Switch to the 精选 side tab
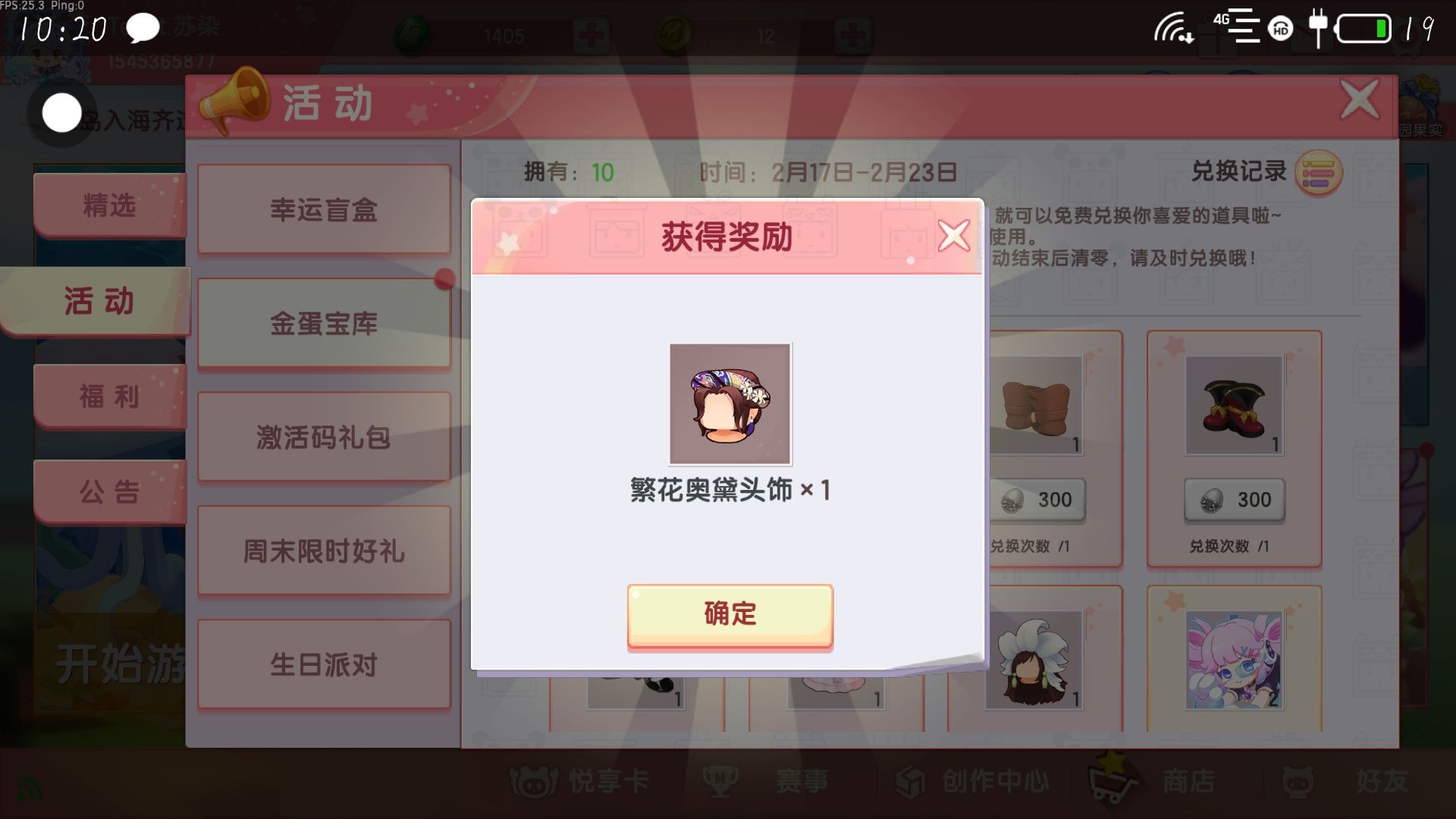This screenshot has width=1456, height=819. (109, 206)
